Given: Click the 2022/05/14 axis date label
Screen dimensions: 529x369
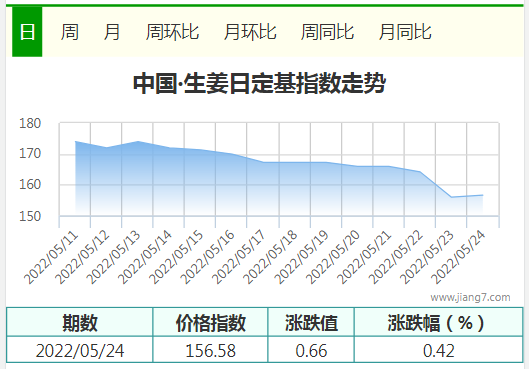Looking at the screenshot, I should tap(145, 257).
